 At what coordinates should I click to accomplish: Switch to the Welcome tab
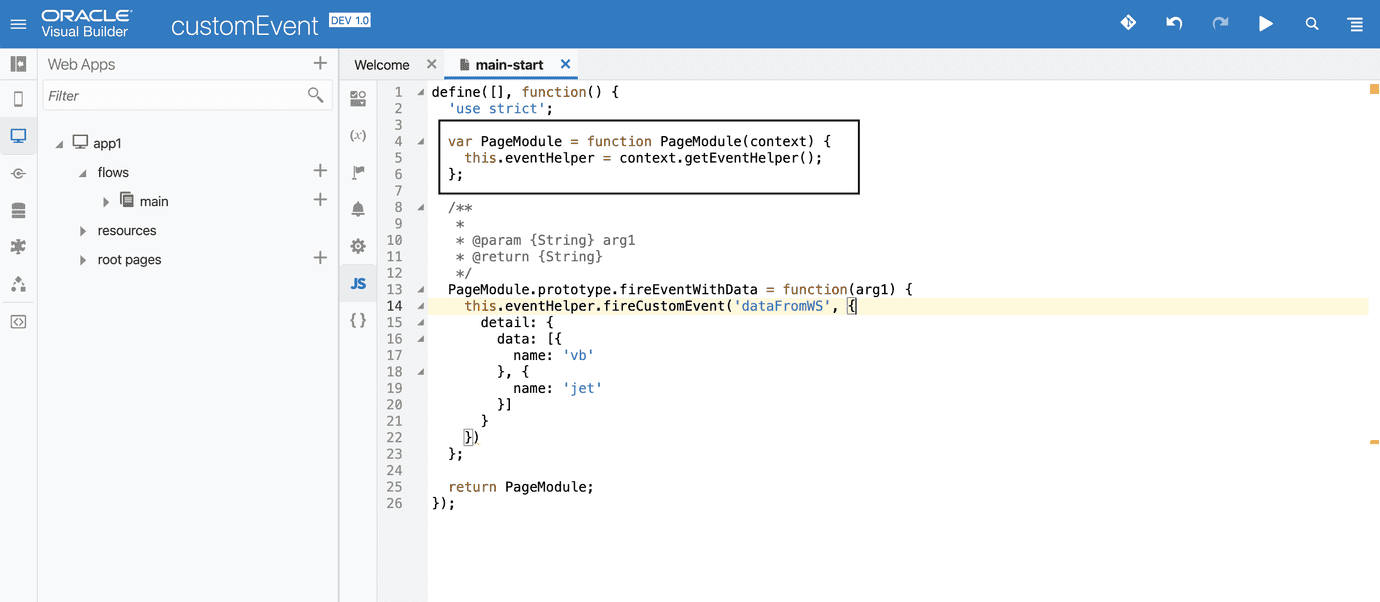click(382, 64)
